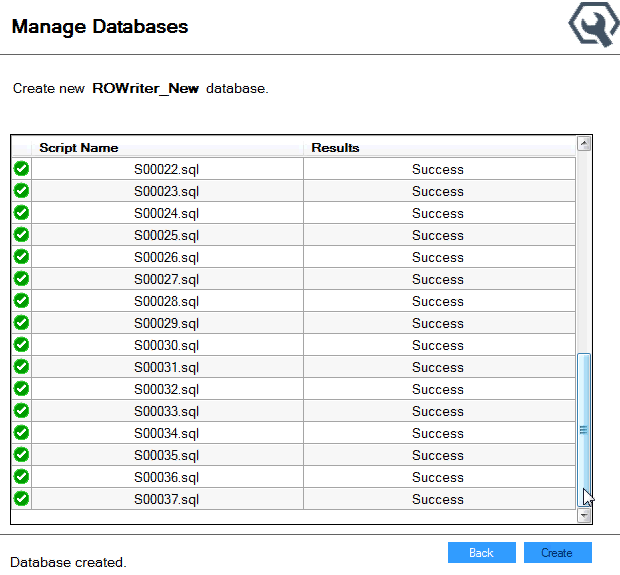Click the Results column header
This screenshot has height=575, width=620.
click(438, 148)
